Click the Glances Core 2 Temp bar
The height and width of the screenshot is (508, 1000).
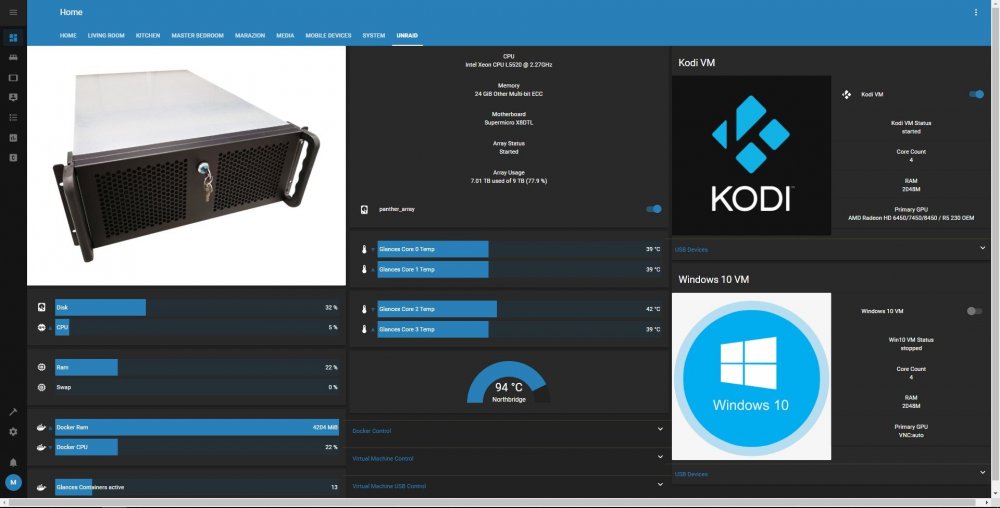(x=520, y=309)
